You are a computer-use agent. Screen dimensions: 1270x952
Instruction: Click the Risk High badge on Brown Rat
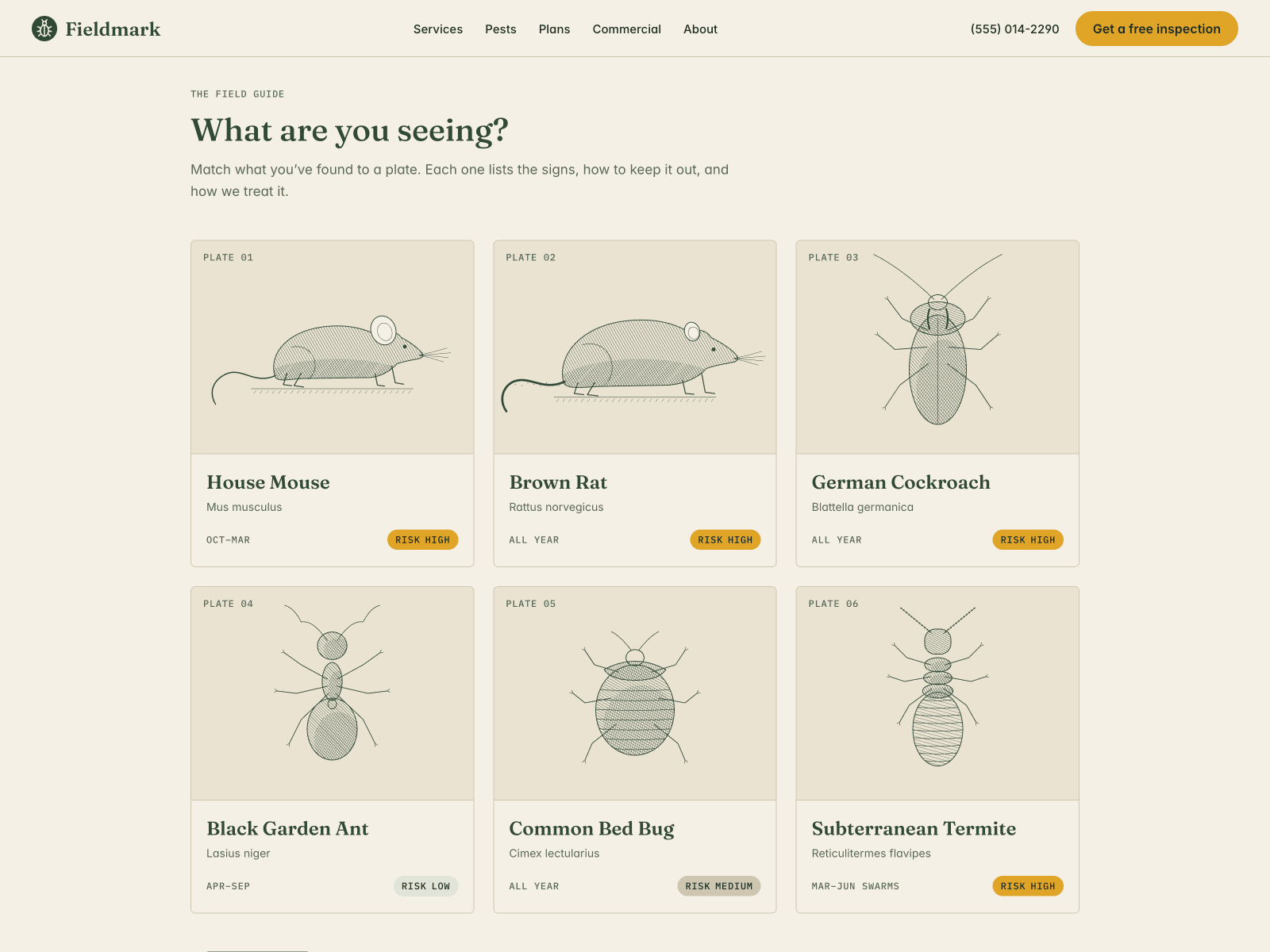(x=725, y=539)
